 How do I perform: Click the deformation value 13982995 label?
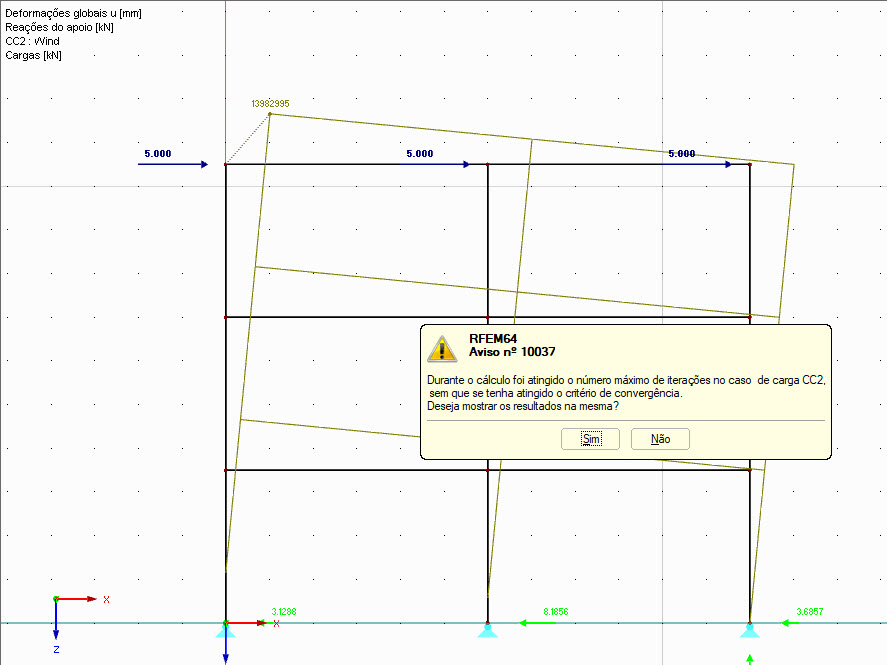(270, 103)
